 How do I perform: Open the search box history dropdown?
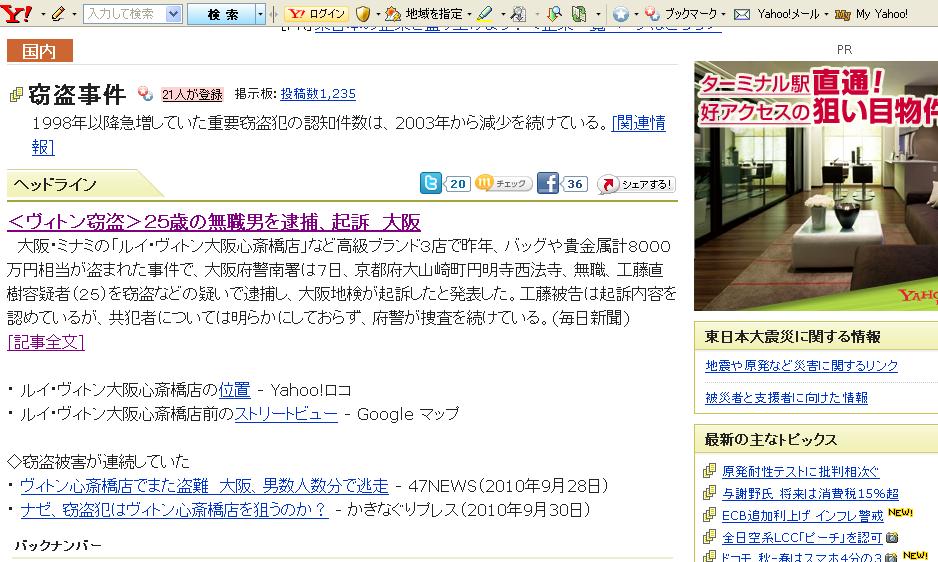point(173,13)
